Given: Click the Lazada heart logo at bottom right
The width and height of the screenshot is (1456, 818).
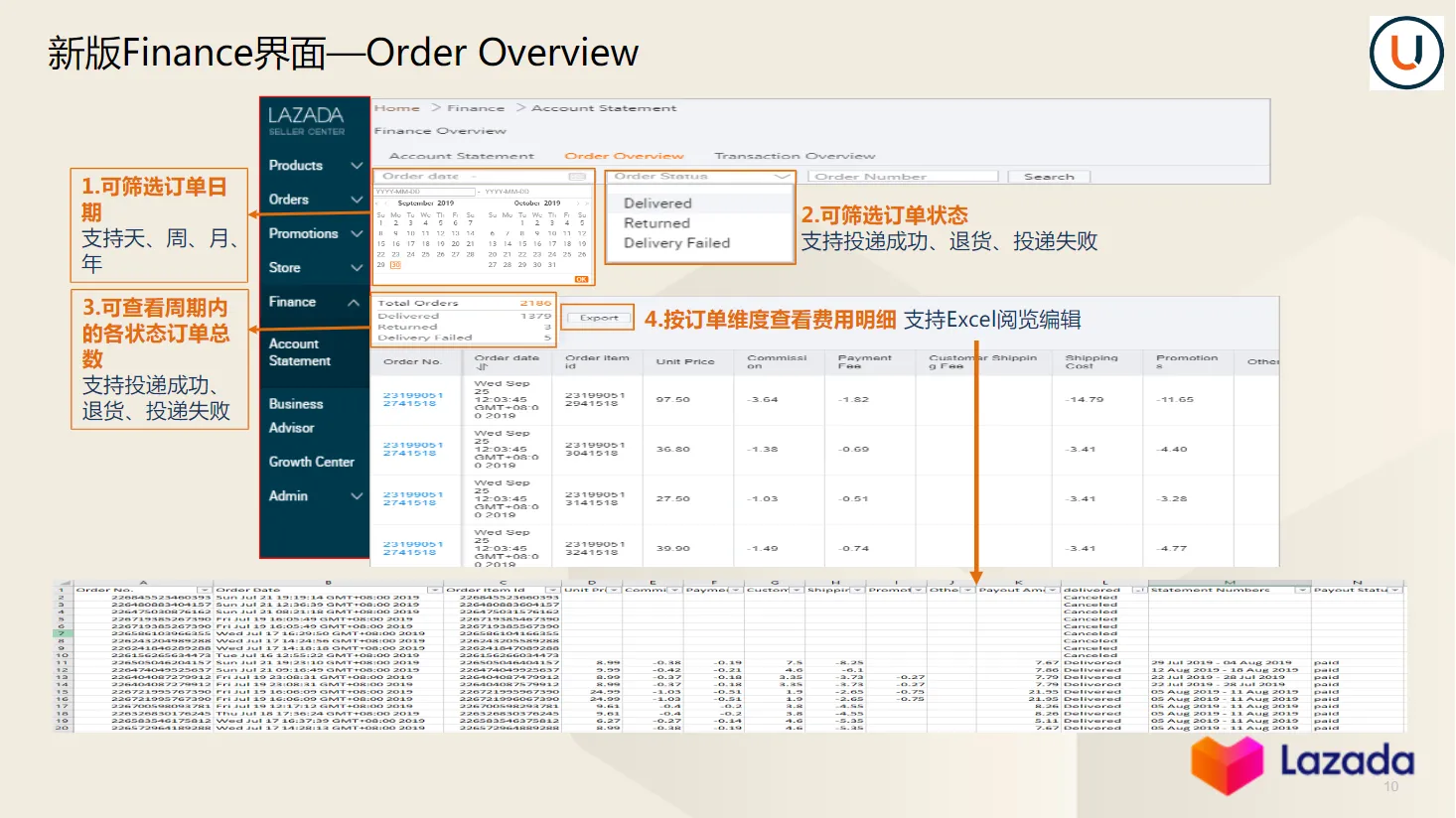Looking at the screenshot, I should (x=1227, y=765).
